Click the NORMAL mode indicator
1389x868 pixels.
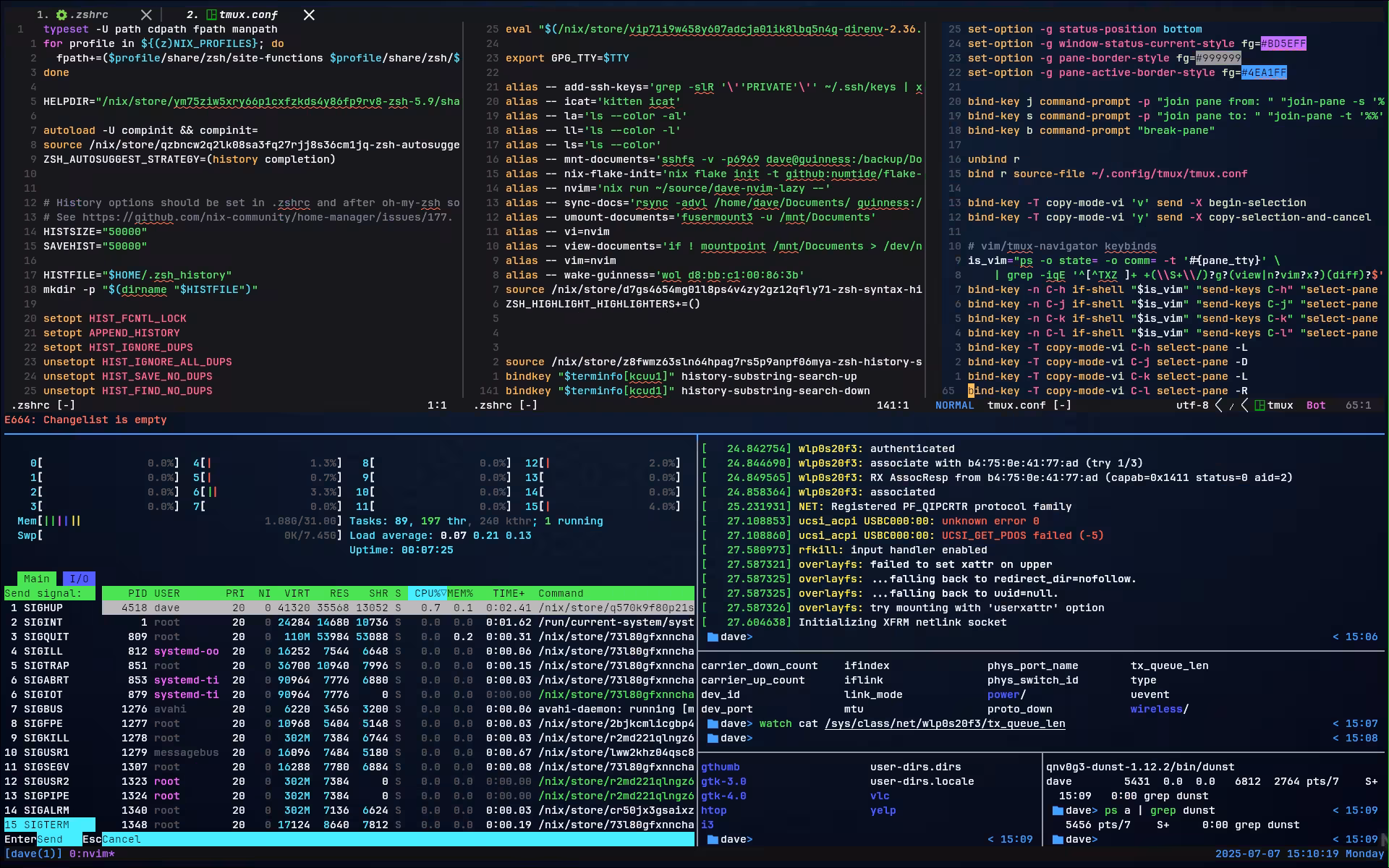point(954,405)
